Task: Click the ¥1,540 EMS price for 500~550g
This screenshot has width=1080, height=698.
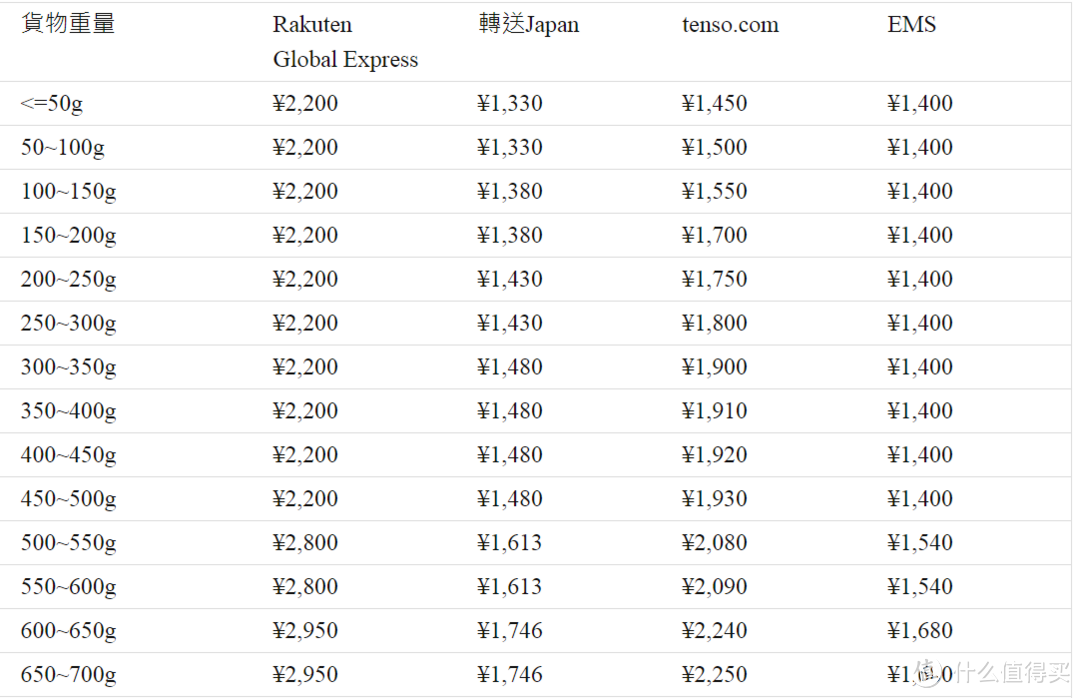Action: 920,543
